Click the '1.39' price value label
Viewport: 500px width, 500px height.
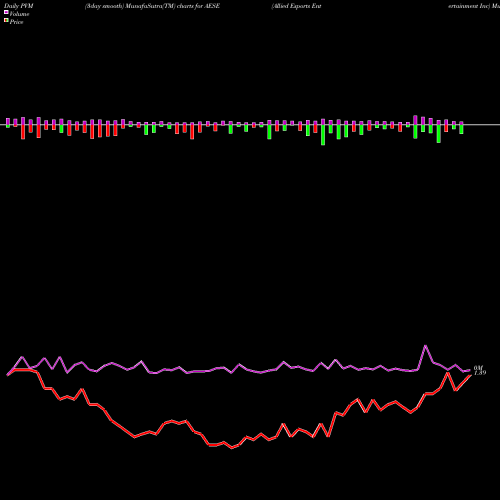tap(480, 373)
